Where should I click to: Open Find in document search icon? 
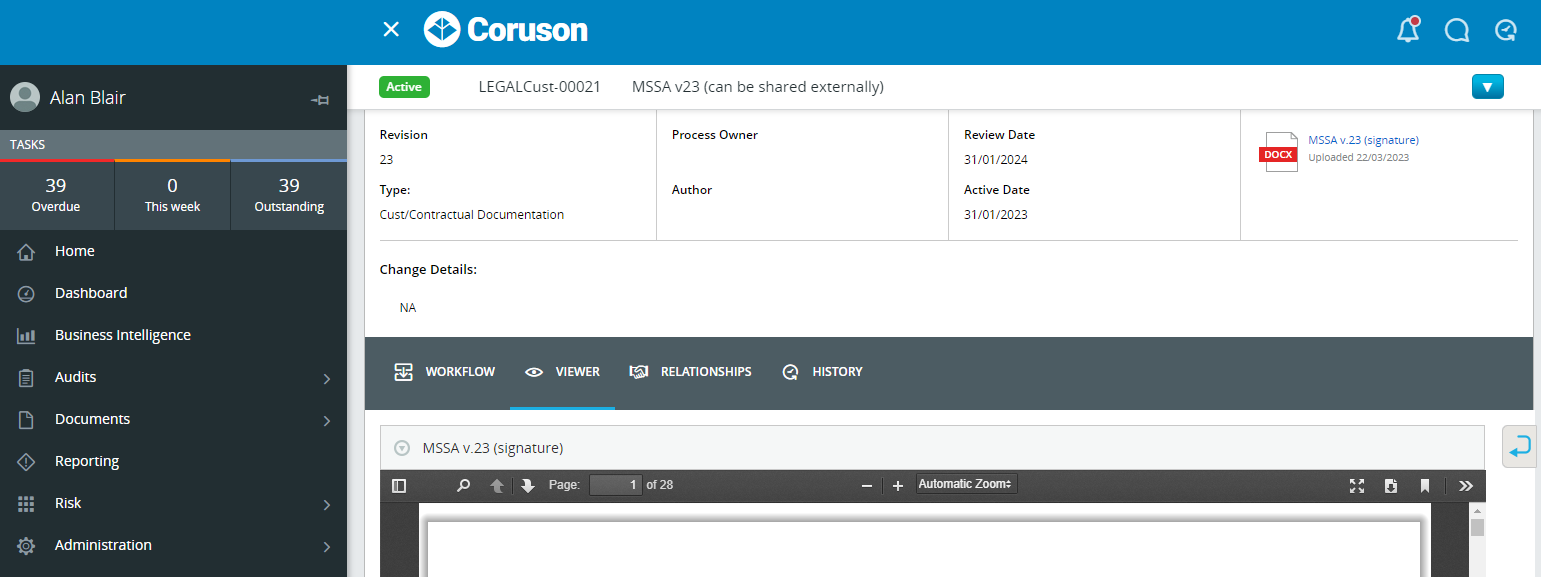click(463, 485)
